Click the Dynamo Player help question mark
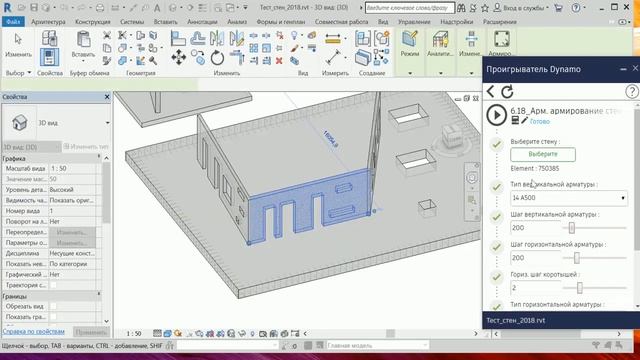The width and height of the screenshot is (640, 360). coord(631,91)
